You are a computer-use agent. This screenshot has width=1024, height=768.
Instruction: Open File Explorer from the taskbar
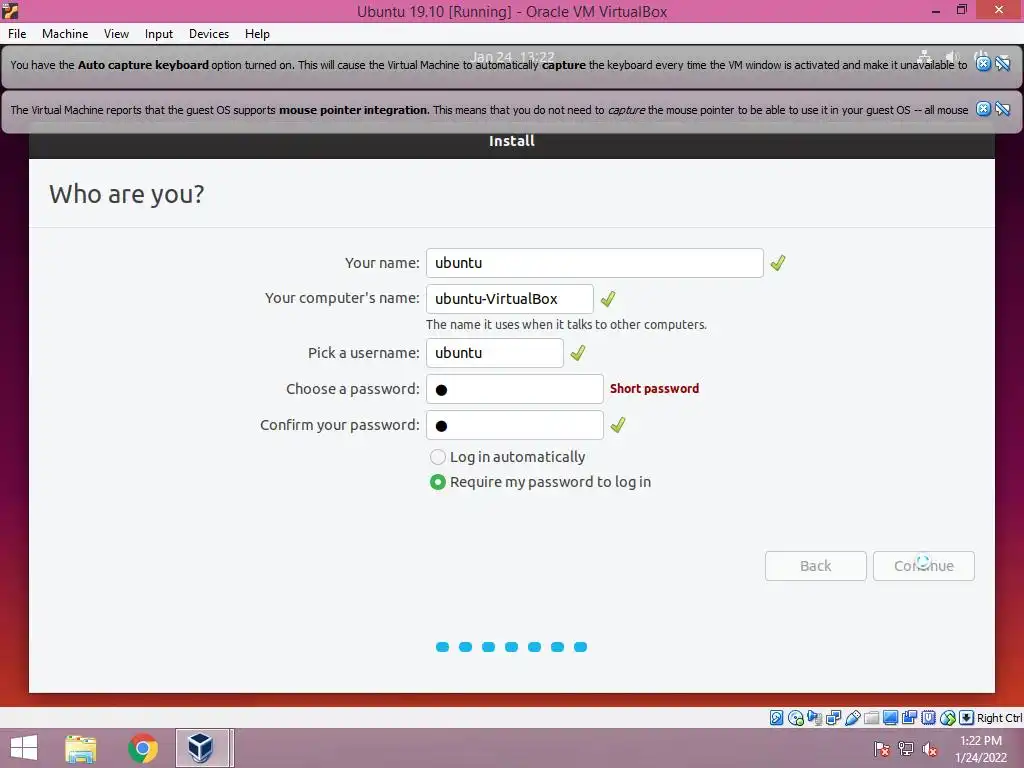(81, 748)
